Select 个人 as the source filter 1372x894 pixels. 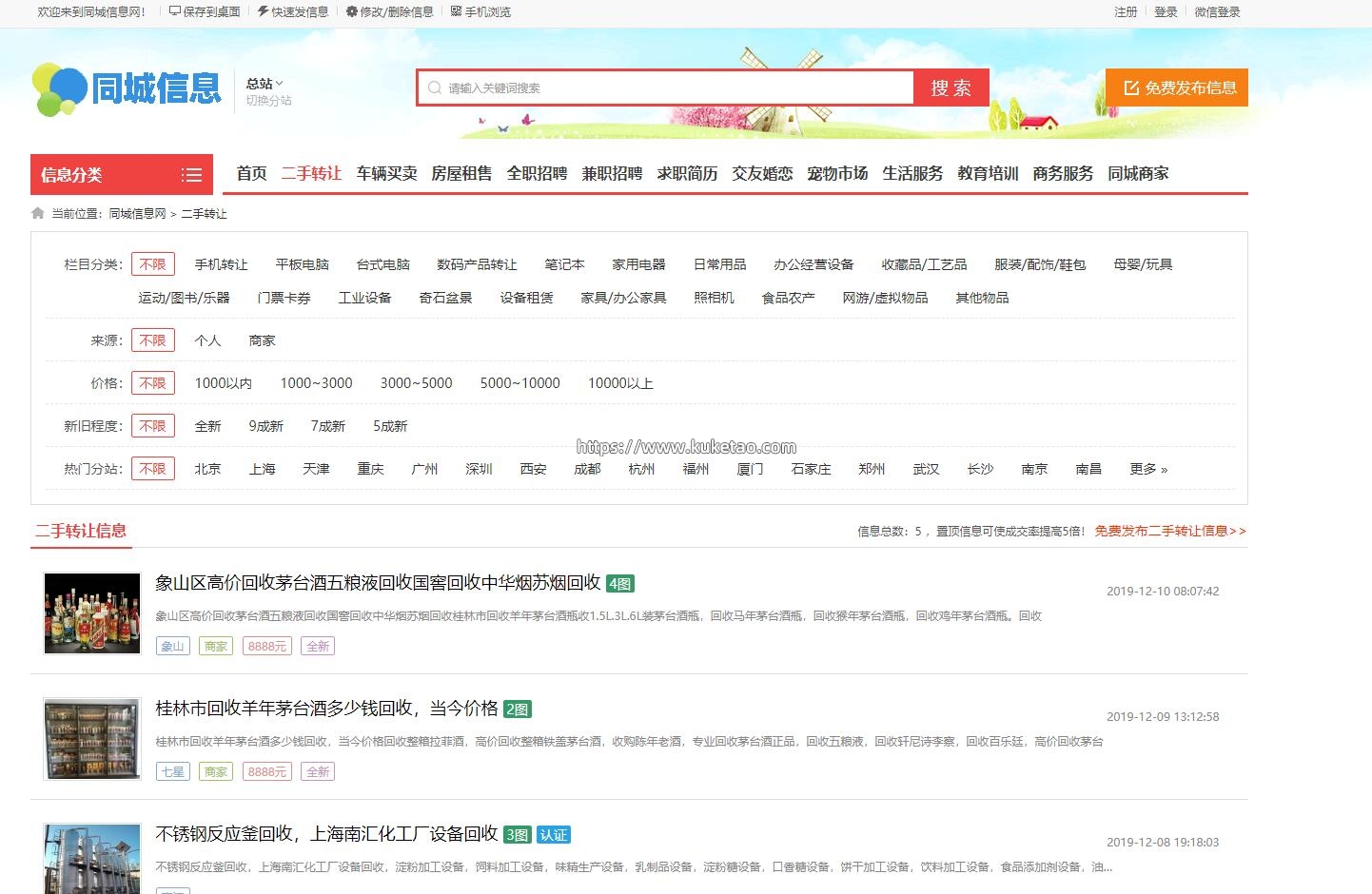[207, 340]
